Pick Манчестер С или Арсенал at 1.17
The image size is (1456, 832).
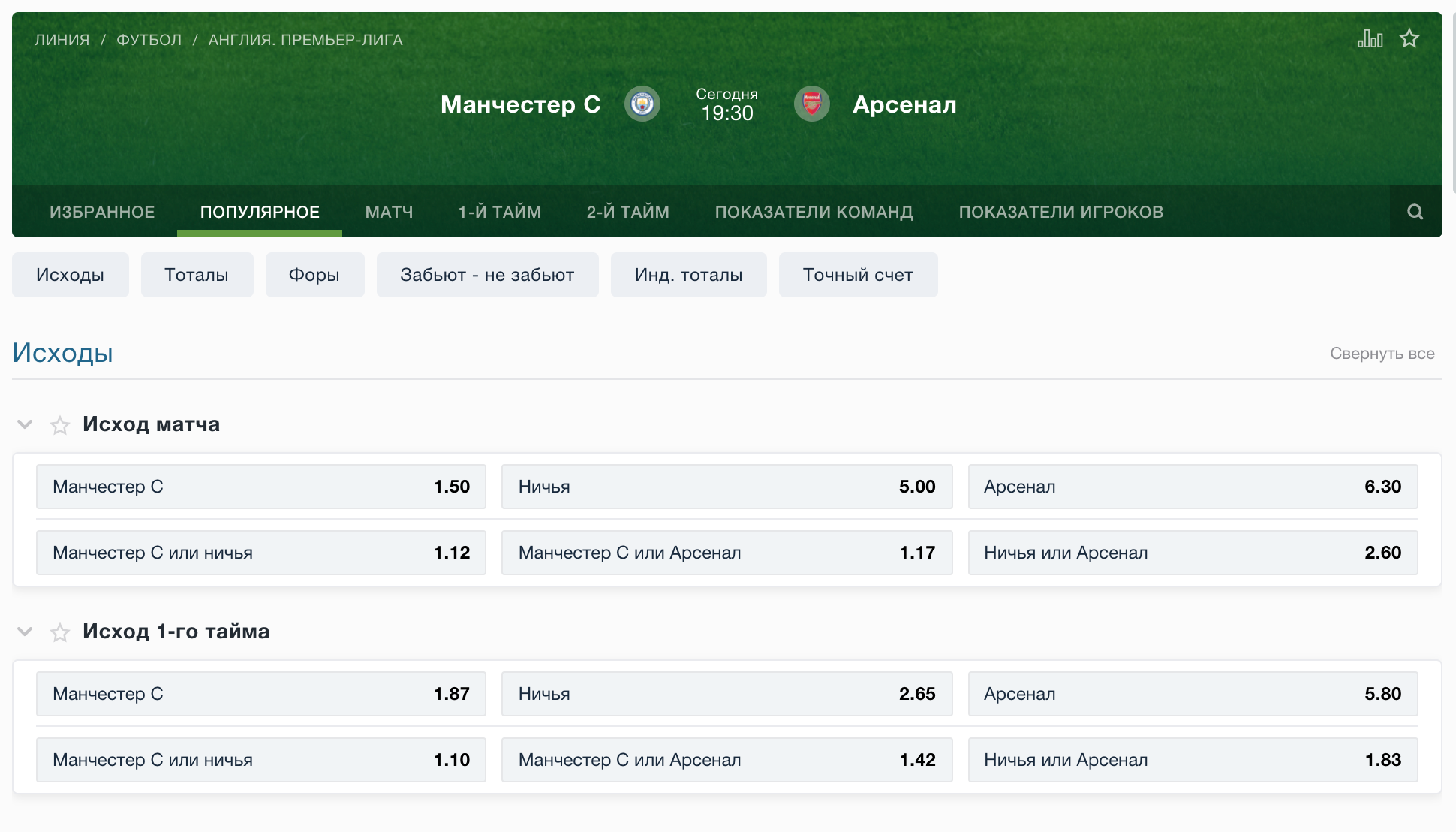pos(726,553)
